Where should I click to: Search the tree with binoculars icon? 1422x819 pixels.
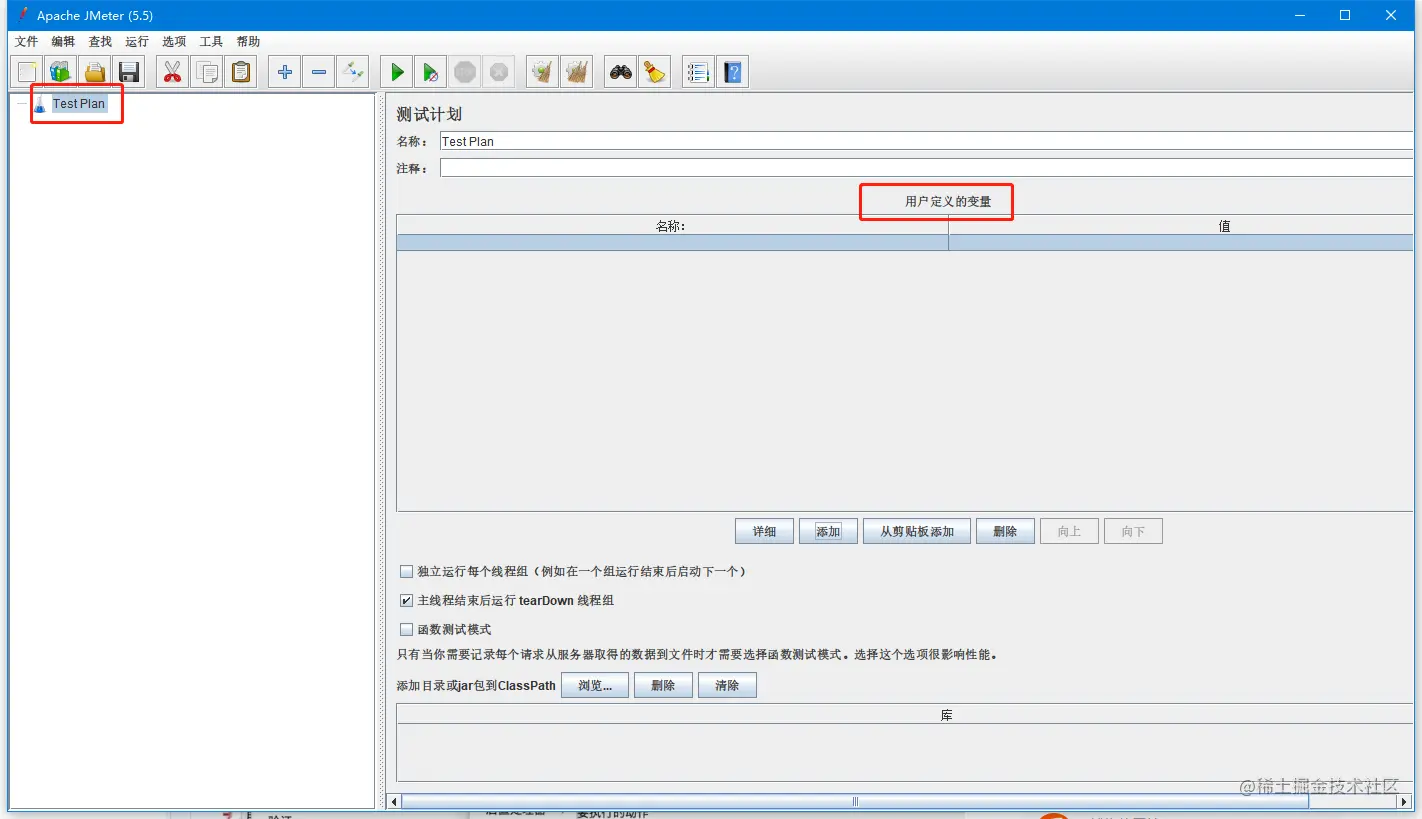point(621,72)
